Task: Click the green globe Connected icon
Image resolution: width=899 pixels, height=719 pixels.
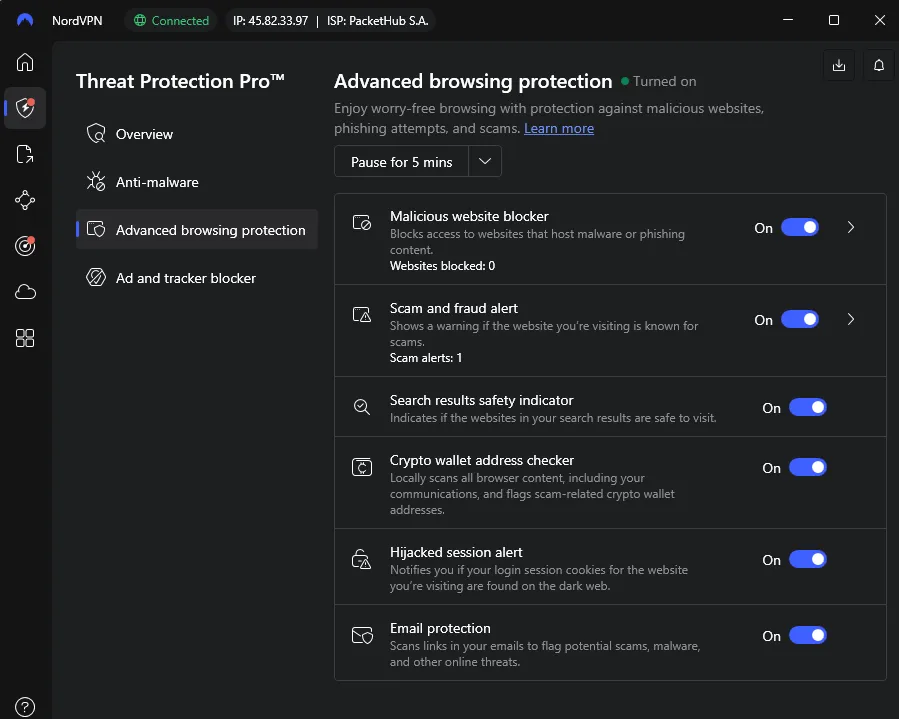Action: point(140,21)
